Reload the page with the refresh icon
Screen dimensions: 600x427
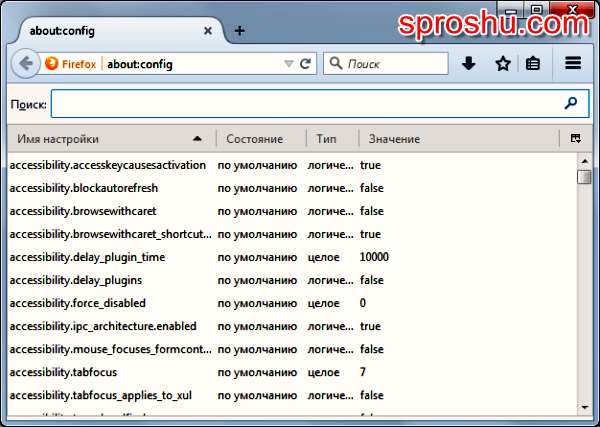[x=306, y=63]
